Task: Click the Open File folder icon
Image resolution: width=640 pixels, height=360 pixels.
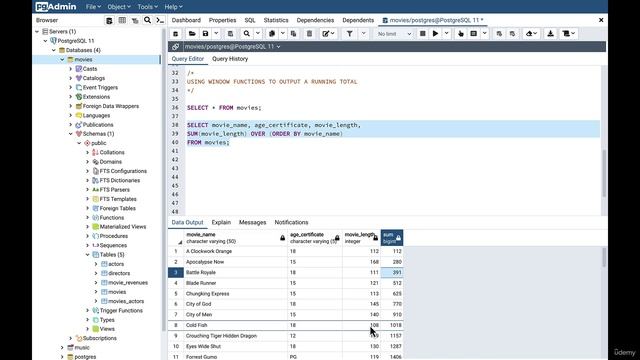Action: (x=192, y=34)
